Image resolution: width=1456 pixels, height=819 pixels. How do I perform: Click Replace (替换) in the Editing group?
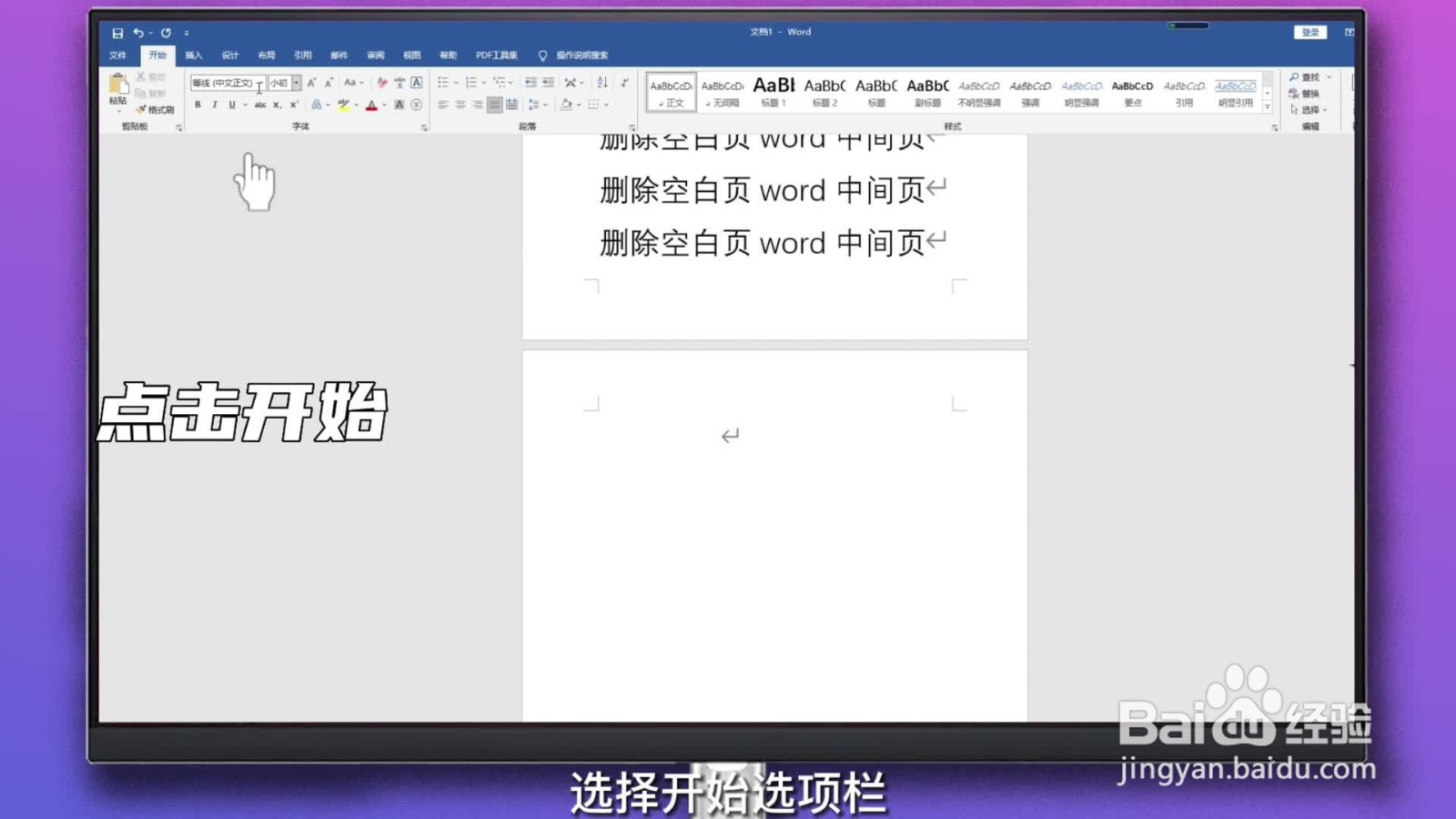[x=1310, y=93]
